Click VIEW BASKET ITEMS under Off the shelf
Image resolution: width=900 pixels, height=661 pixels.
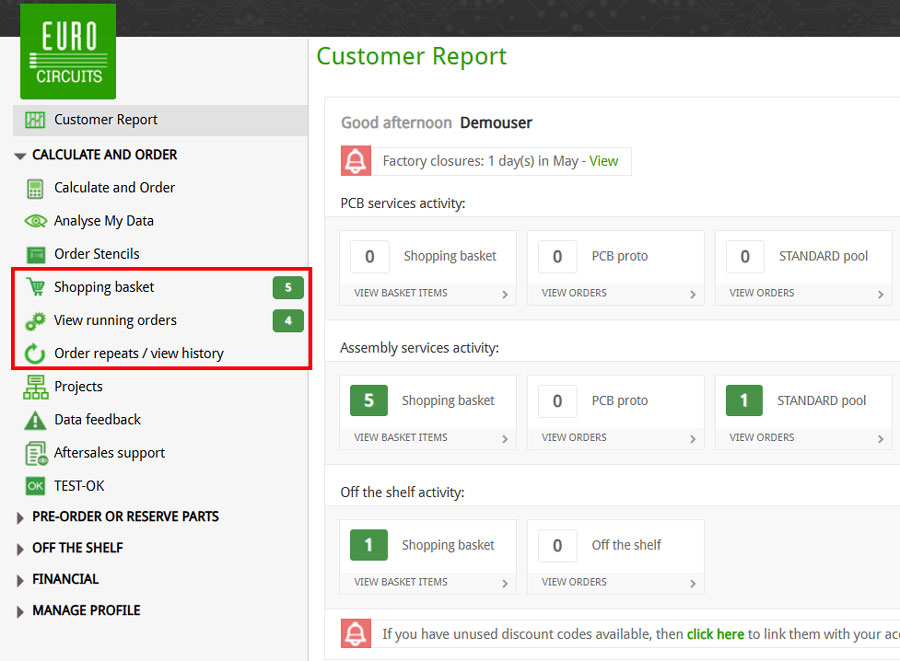coord(401,582)
